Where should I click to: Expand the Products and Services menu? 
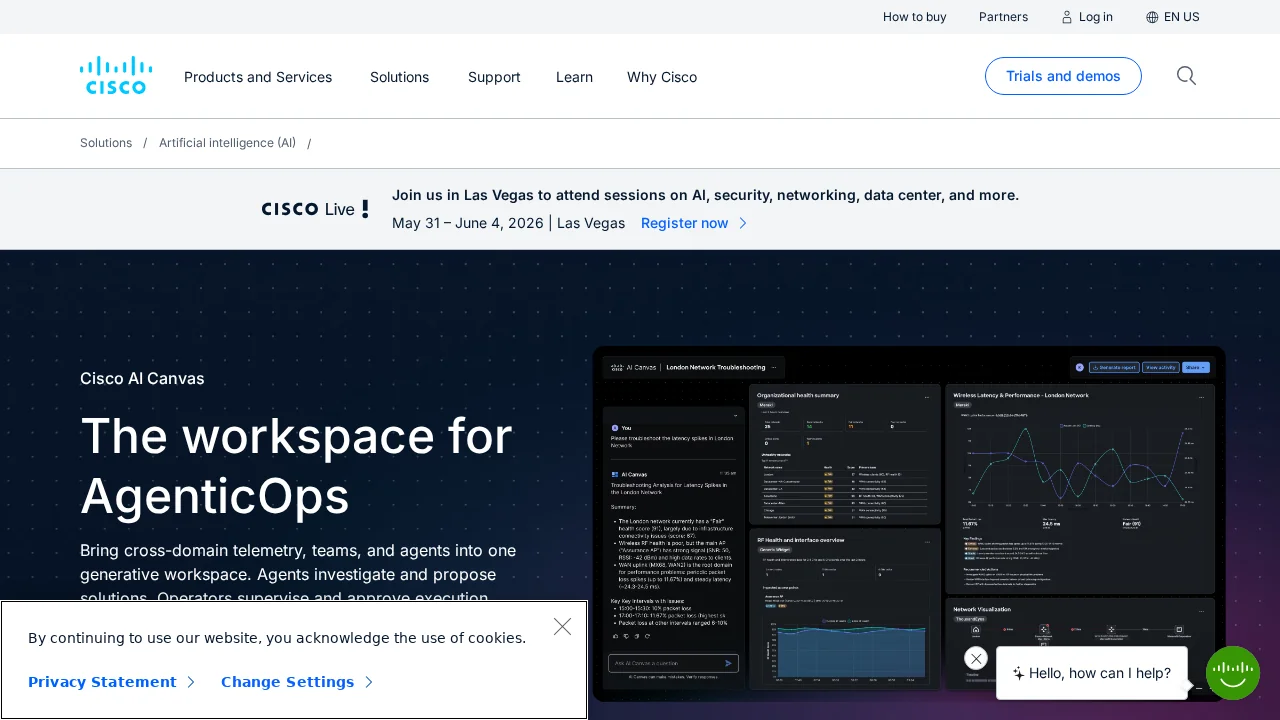pos(258,77)
